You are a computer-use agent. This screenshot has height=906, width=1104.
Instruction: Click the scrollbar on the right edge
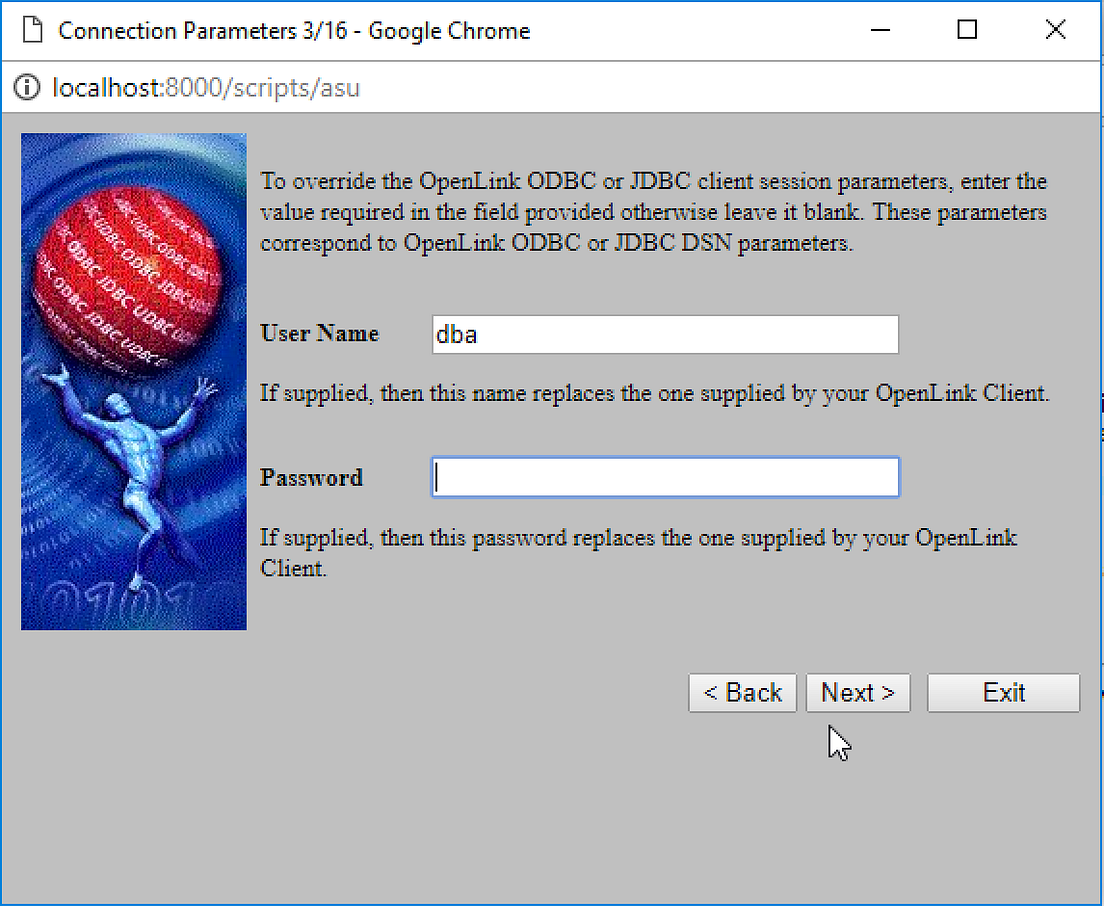tap(1097, 450)
